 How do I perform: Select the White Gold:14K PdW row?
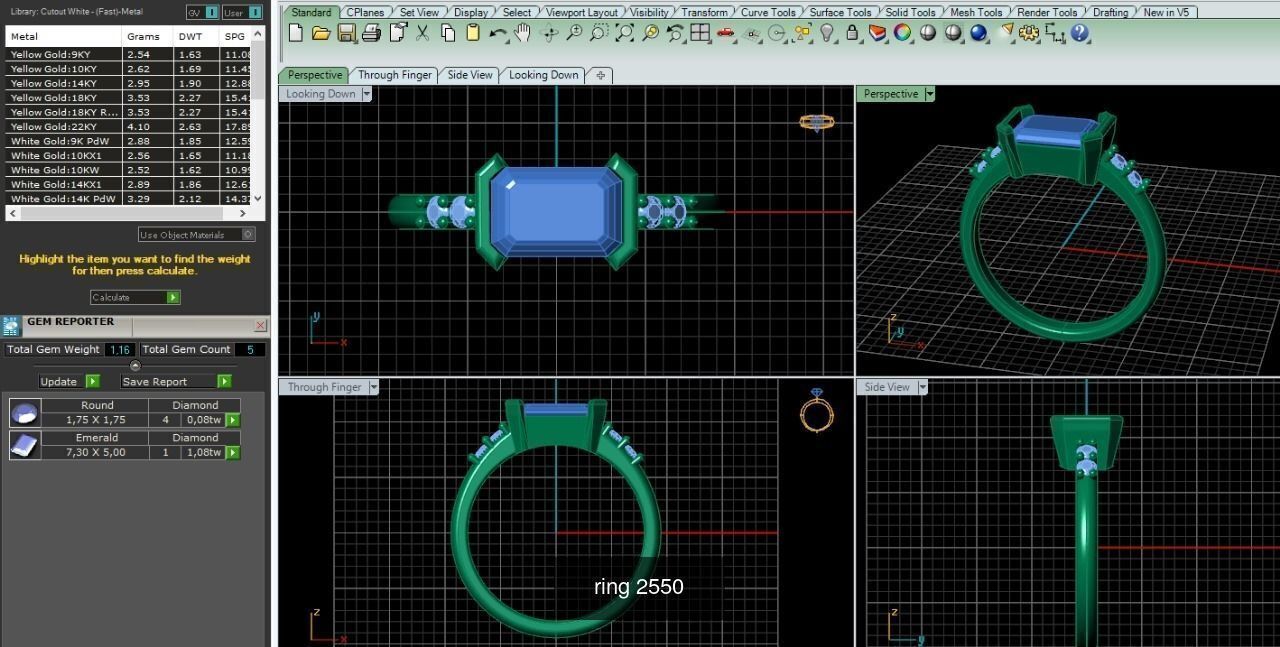[128, 199]
